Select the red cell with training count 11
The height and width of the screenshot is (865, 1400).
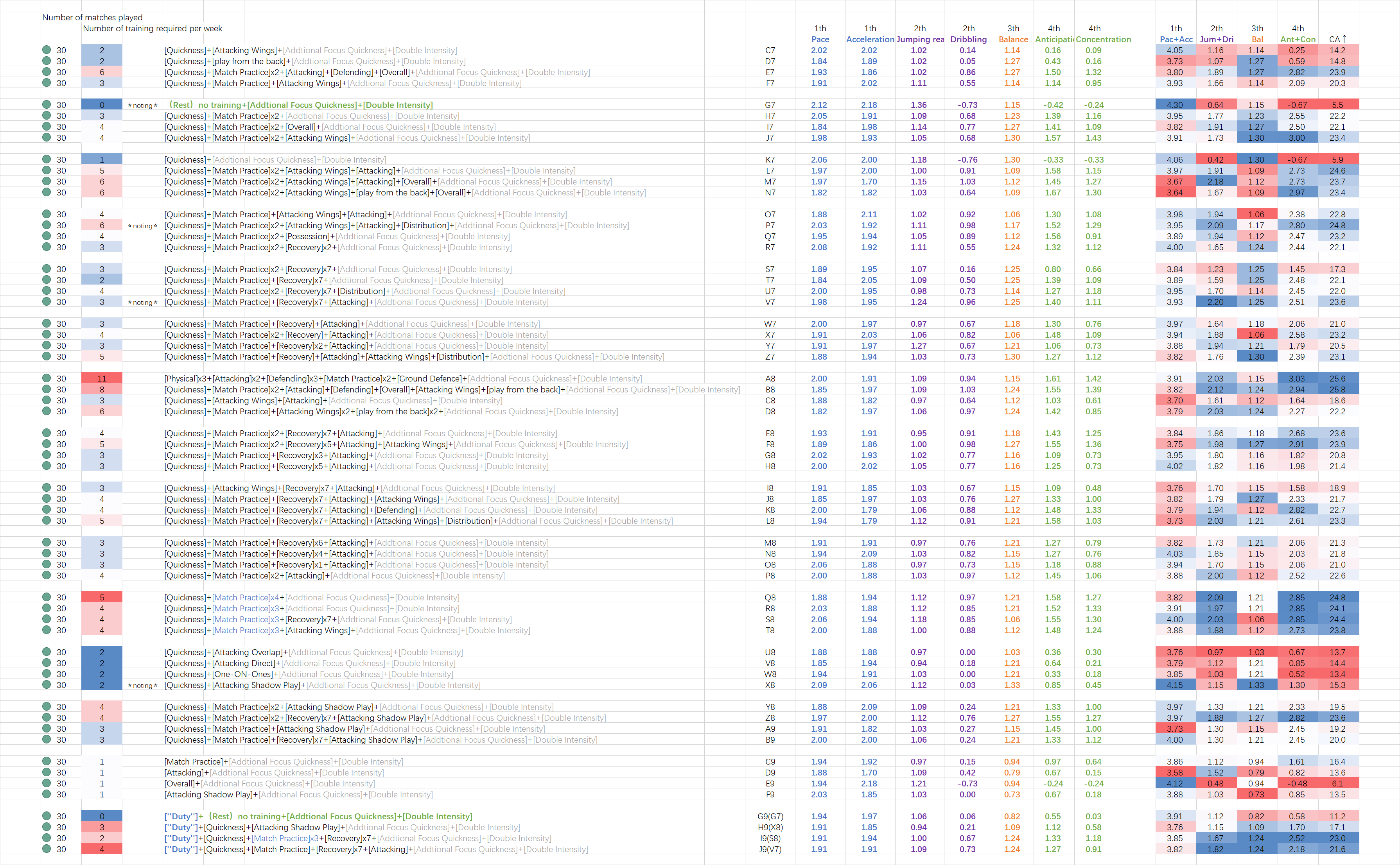tap(102, 378)
